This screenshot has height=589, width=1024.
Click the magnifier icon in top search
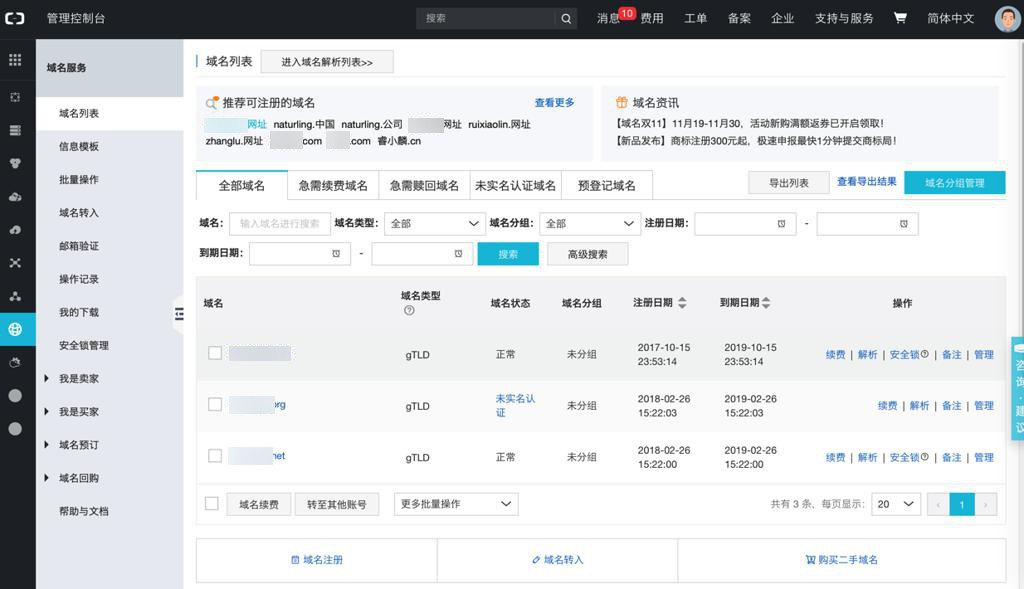click(566, 18)
